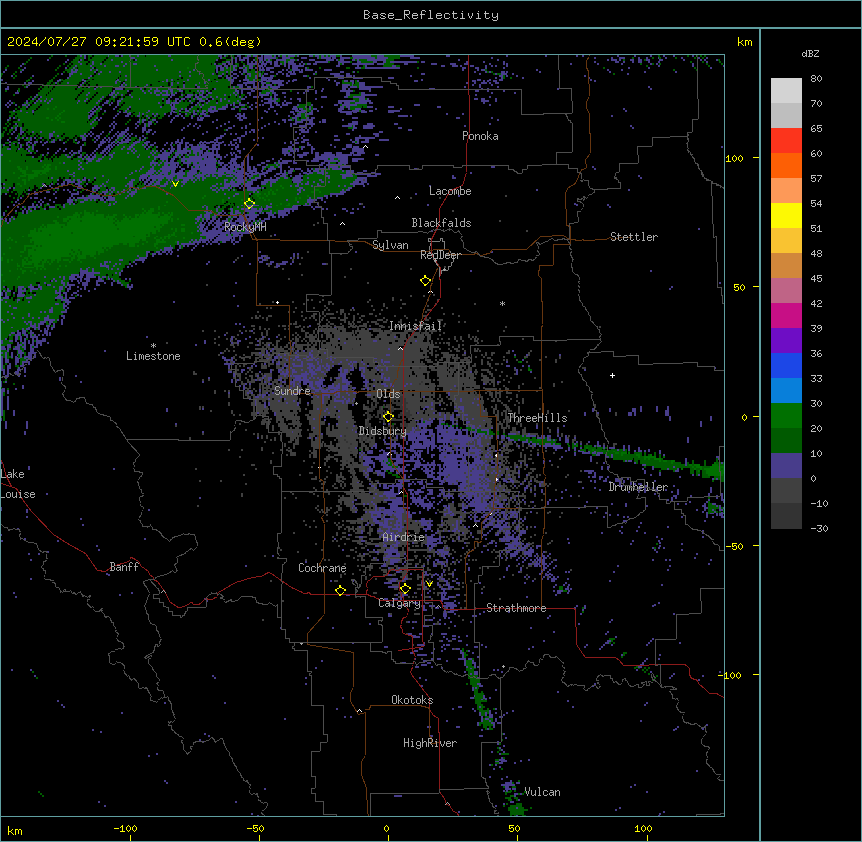Select the light gray 80-70 dBZ legend swatch
862x842 pixels.
pos(786,90)
